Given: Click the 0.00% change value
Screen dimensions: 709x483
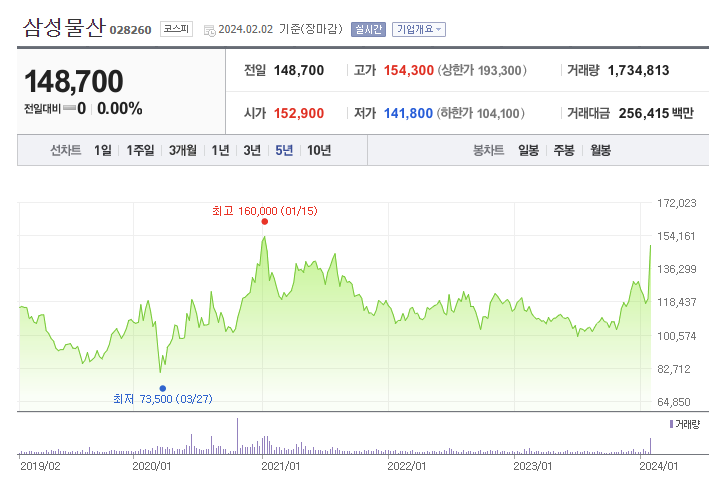Looking at the screenshot, I should tap(120, 109).
